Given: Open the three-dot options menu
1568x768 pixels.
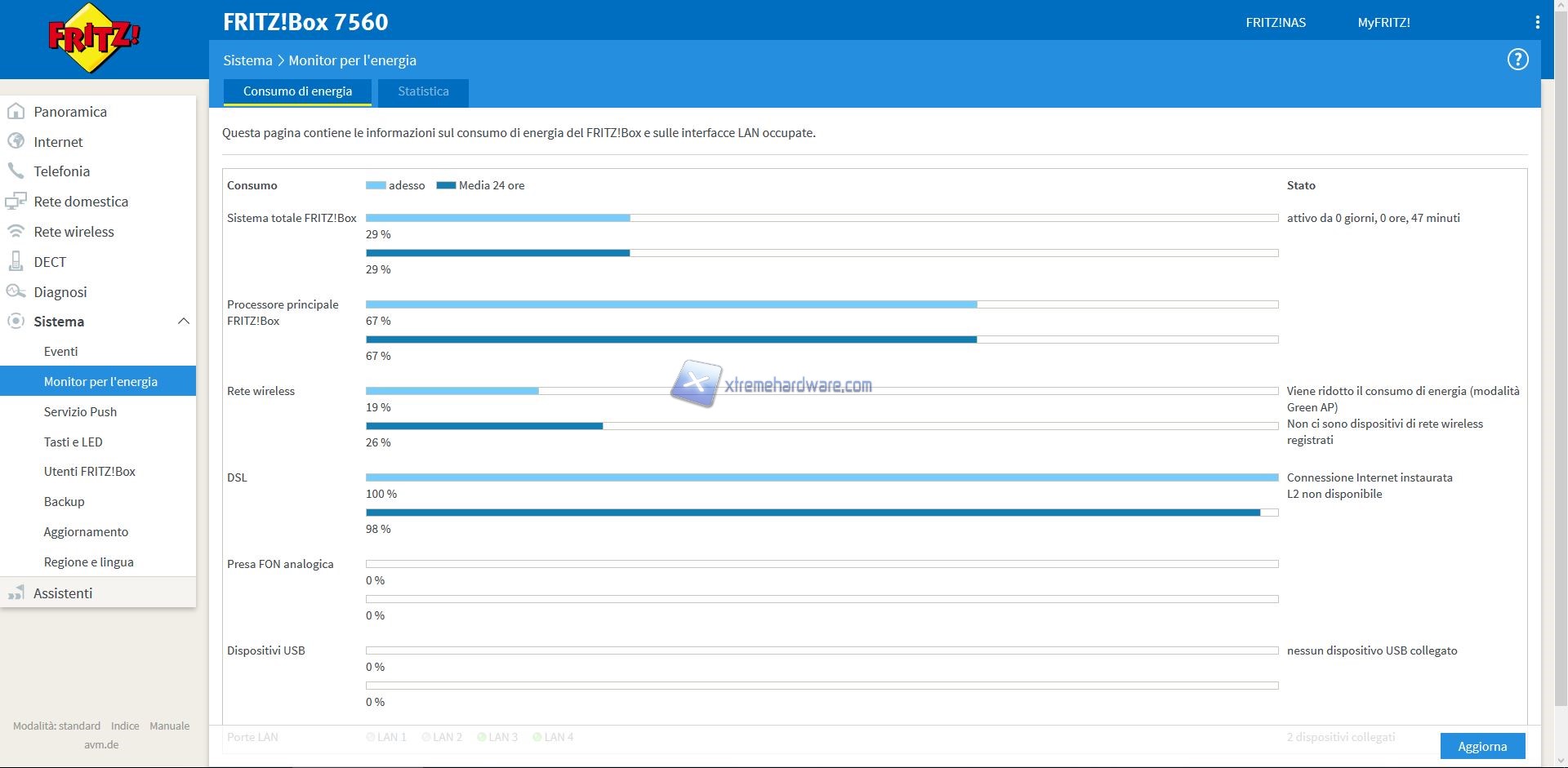Looking at the screenshot, I should pos(1537,23).
